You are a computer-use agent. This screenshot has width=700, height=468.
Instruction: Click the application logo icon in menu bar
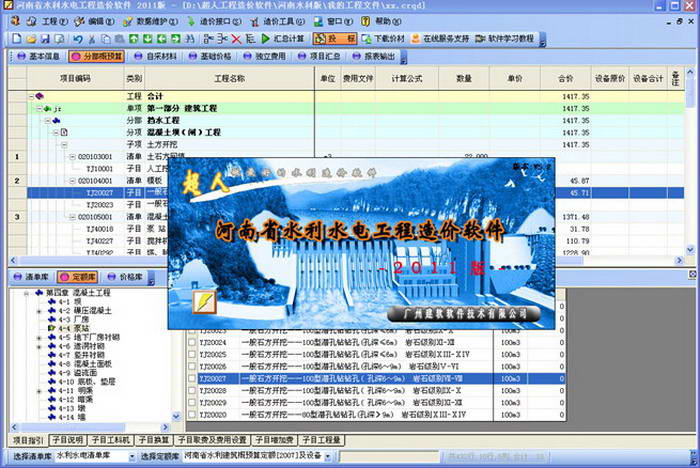click(16, 21)
